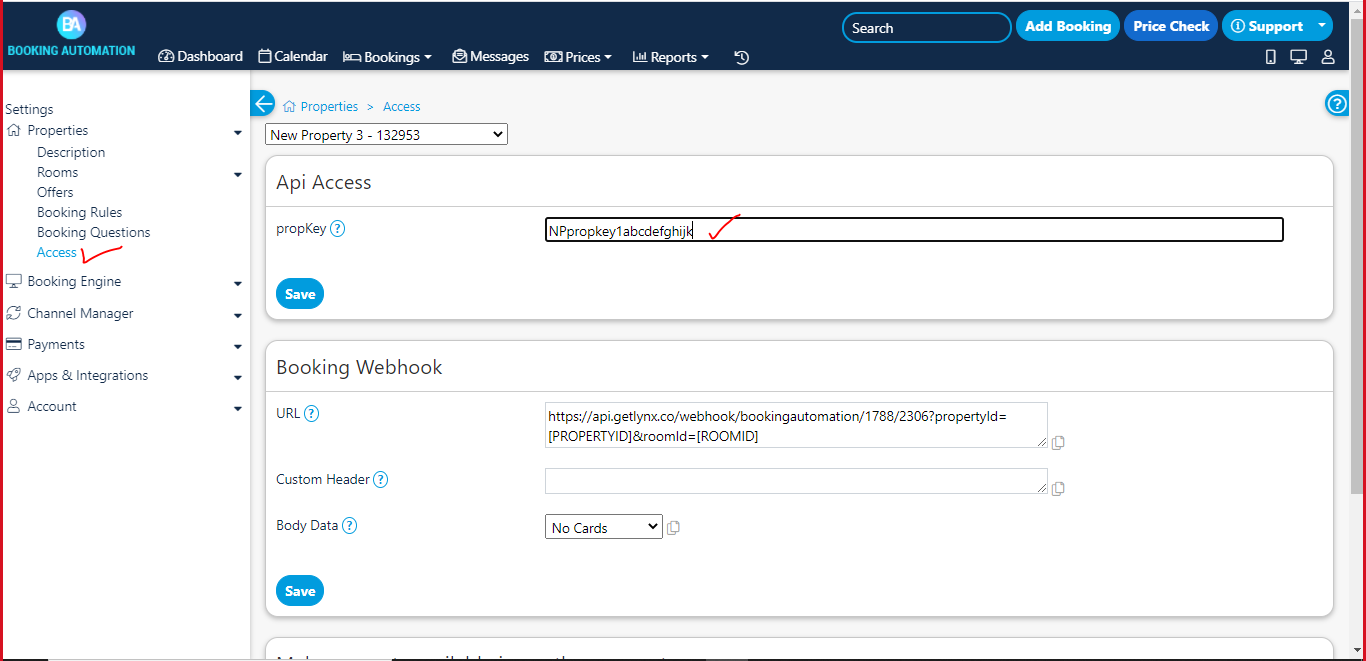The width and height of the screenshot is (1366, 661).
Task: Copy the Body Data setting
Action: (x=673, y=527)
